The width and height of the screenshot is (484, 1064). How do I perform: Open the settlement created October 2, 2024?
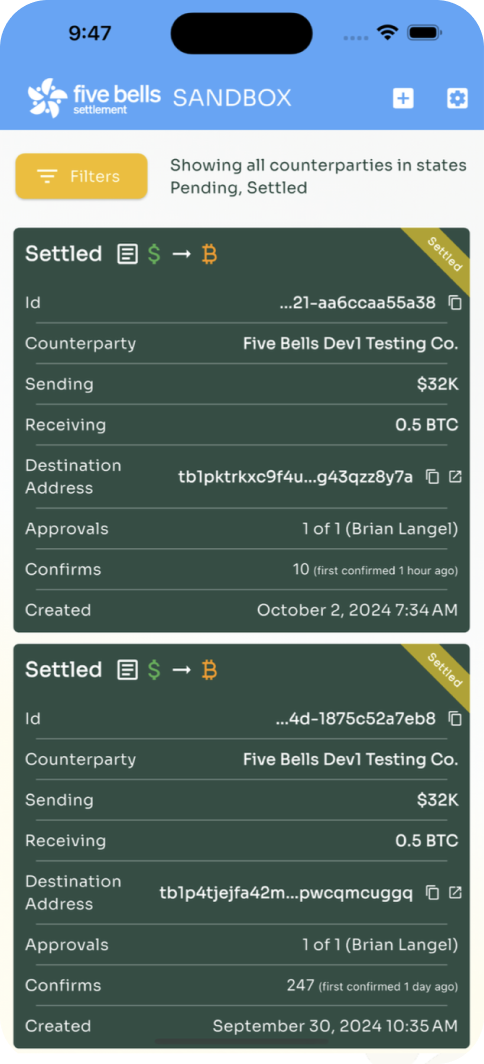click(242, 430)
